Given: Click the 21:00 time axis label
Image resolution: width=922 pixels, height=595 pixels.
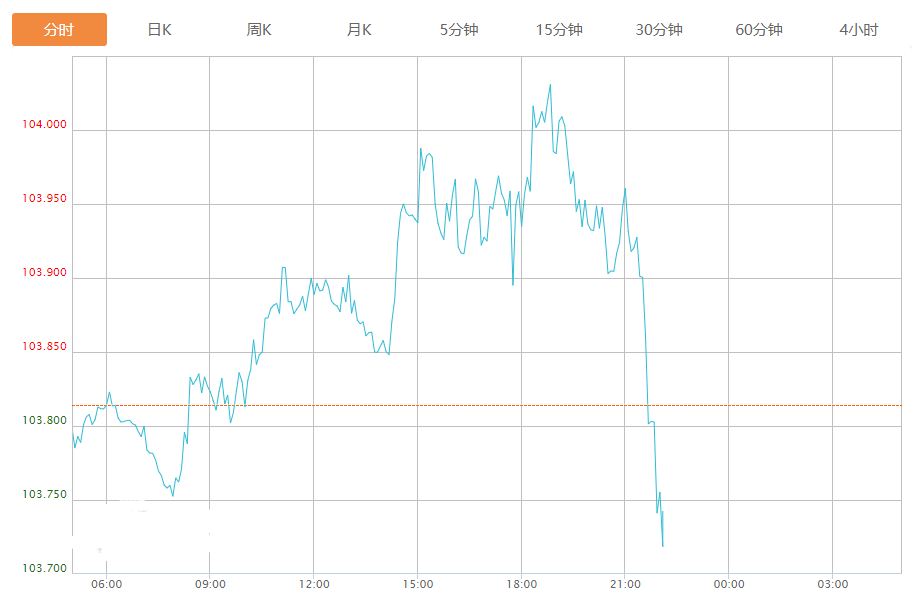Looking at the screenshot, I should coord(625,584).
